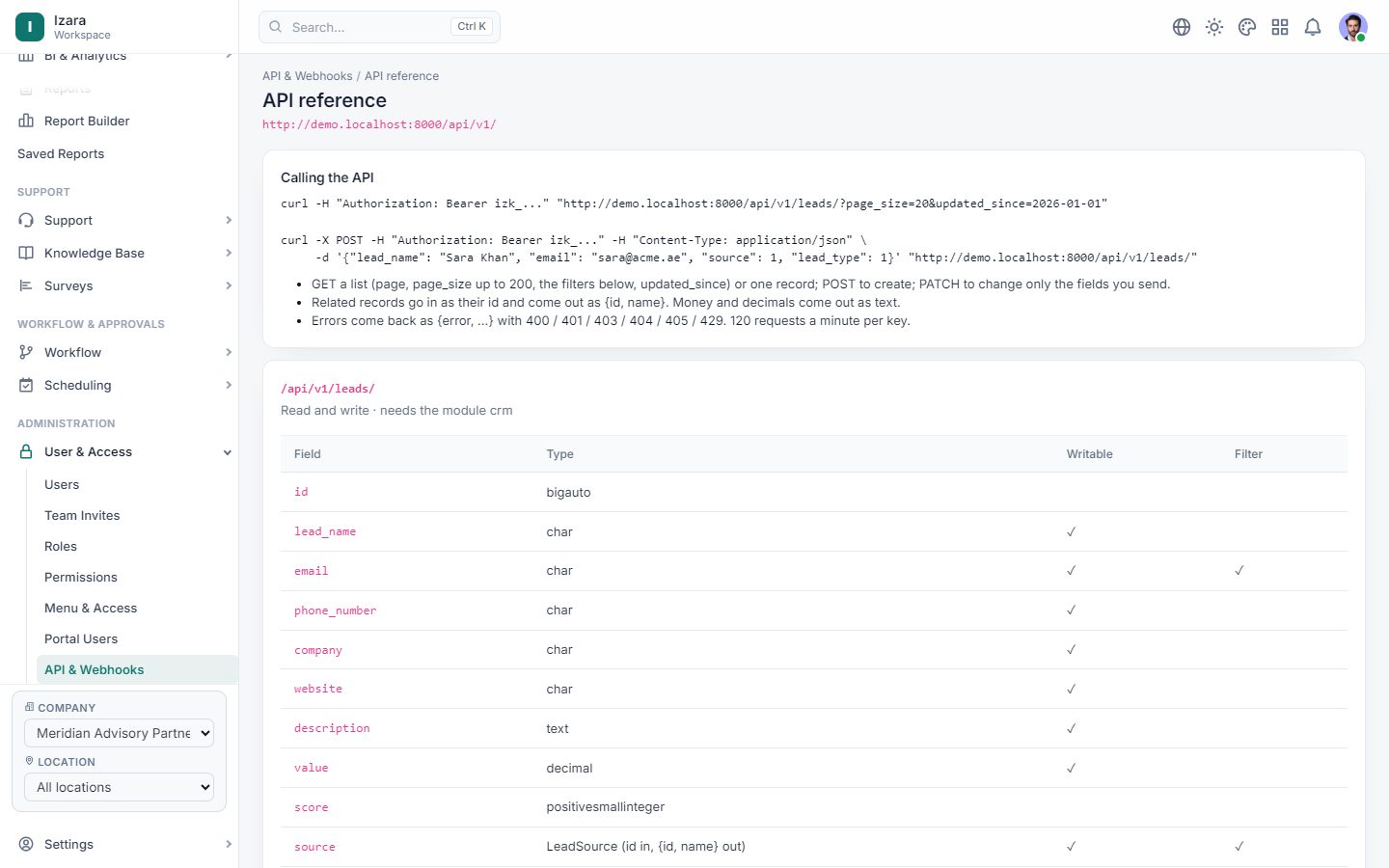Screen dimensions: 1389x868
Task: Click the Settings sidebar icon
Action: coord(26,844)
